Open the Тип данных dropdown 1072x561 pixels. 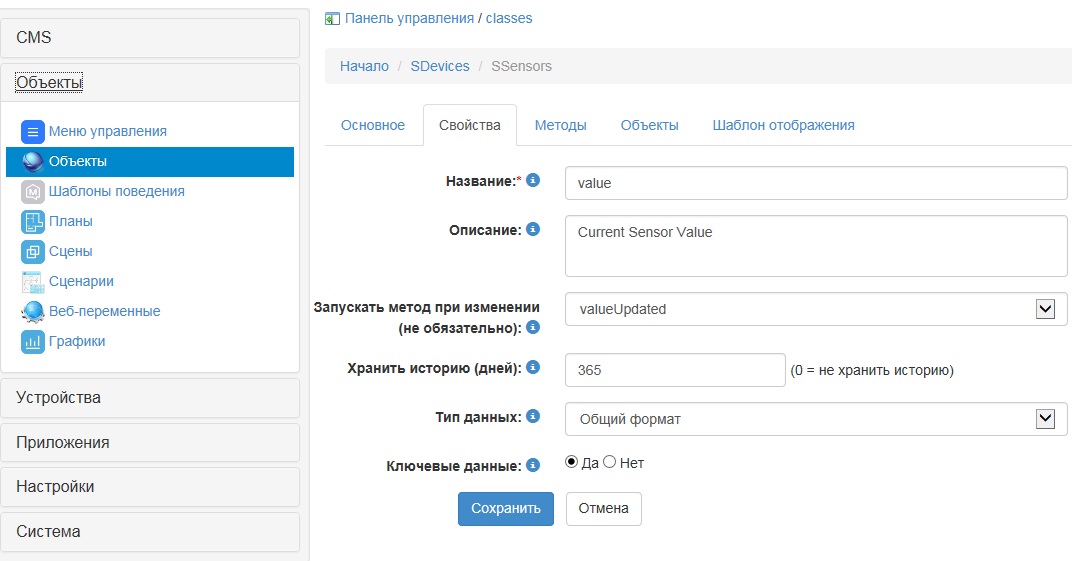[x=815, y=419]
